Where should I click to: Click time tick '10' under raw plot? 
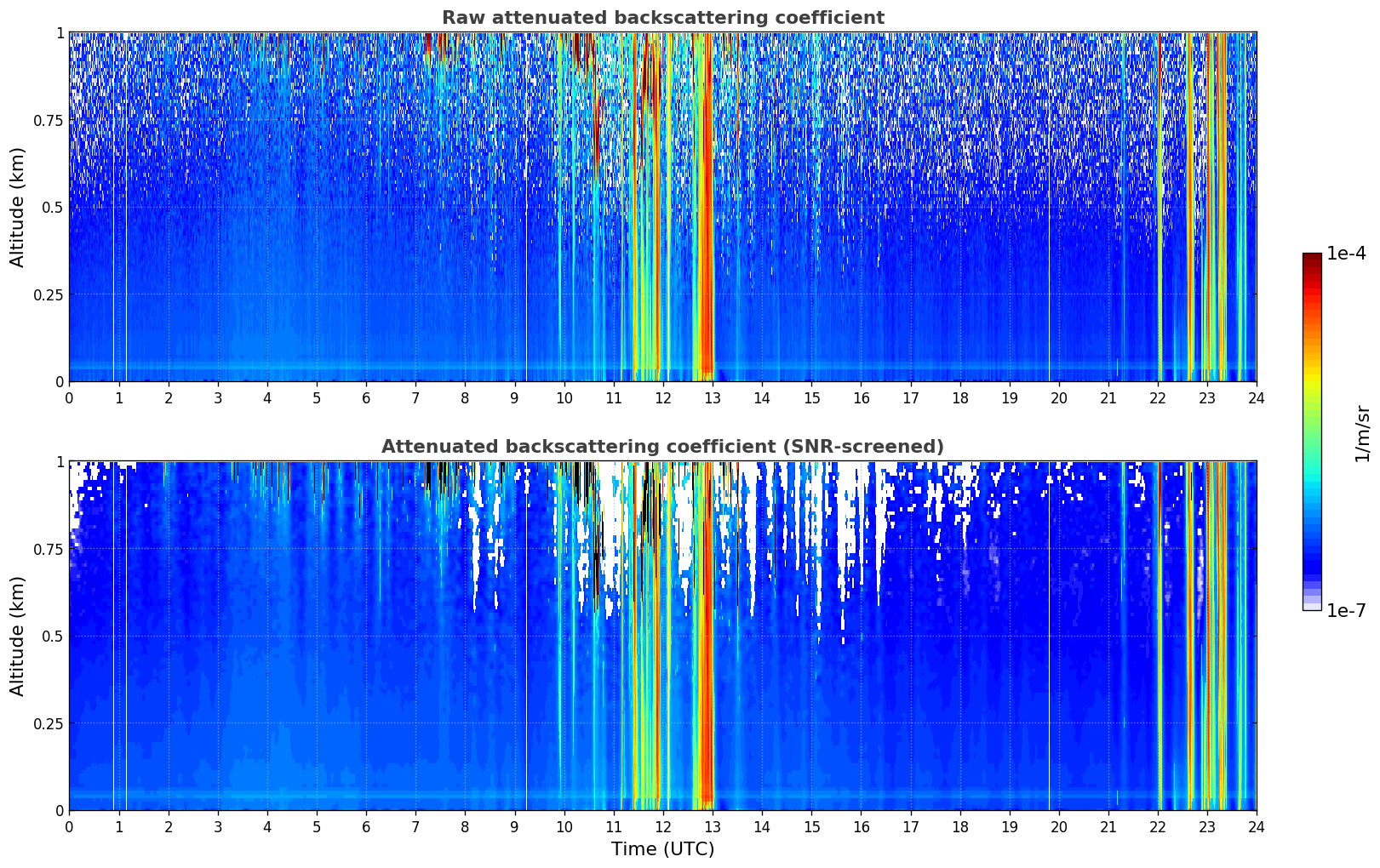click(x=564, y=397)
